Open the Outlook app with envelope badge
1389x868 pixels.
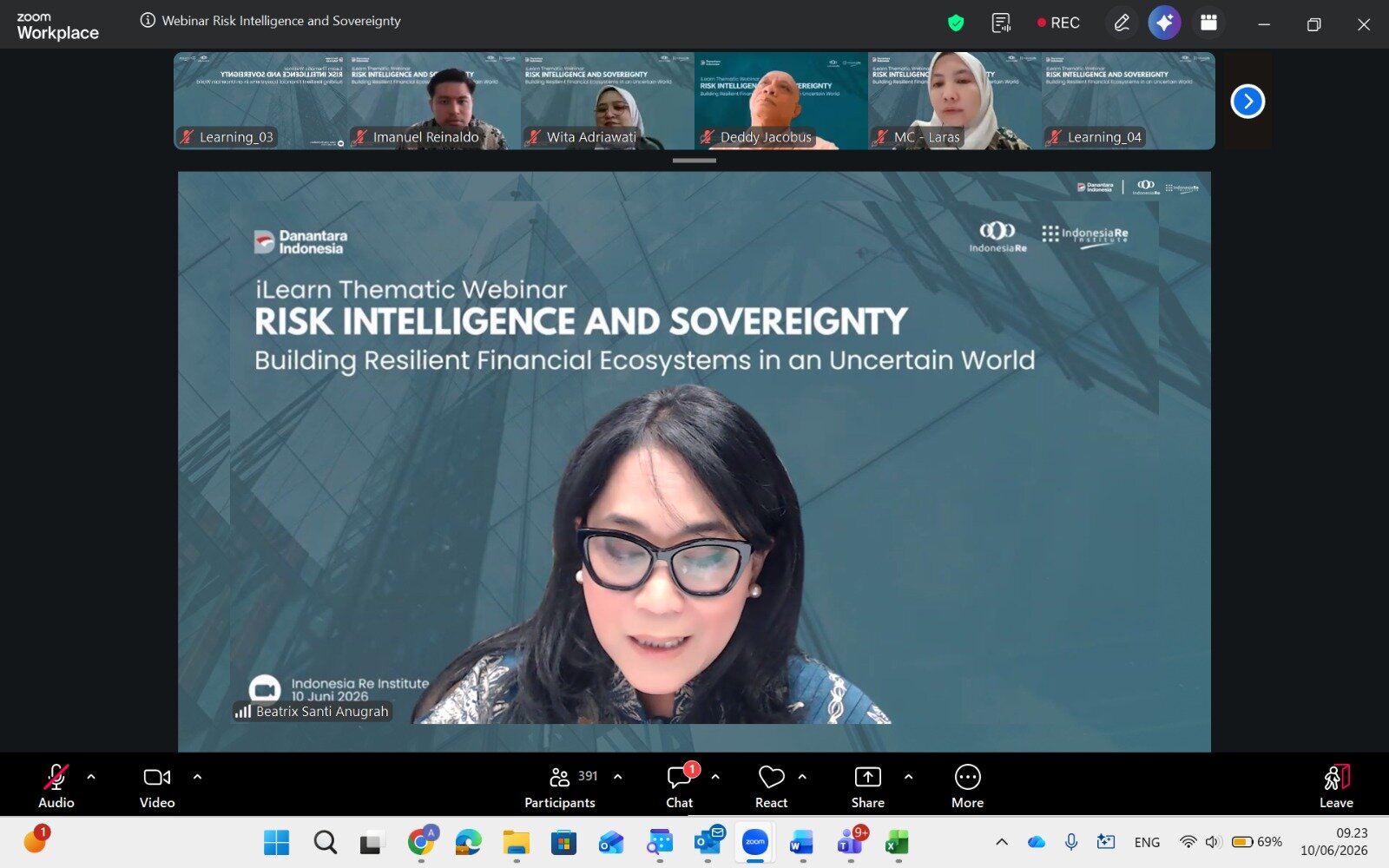(708, 841)
